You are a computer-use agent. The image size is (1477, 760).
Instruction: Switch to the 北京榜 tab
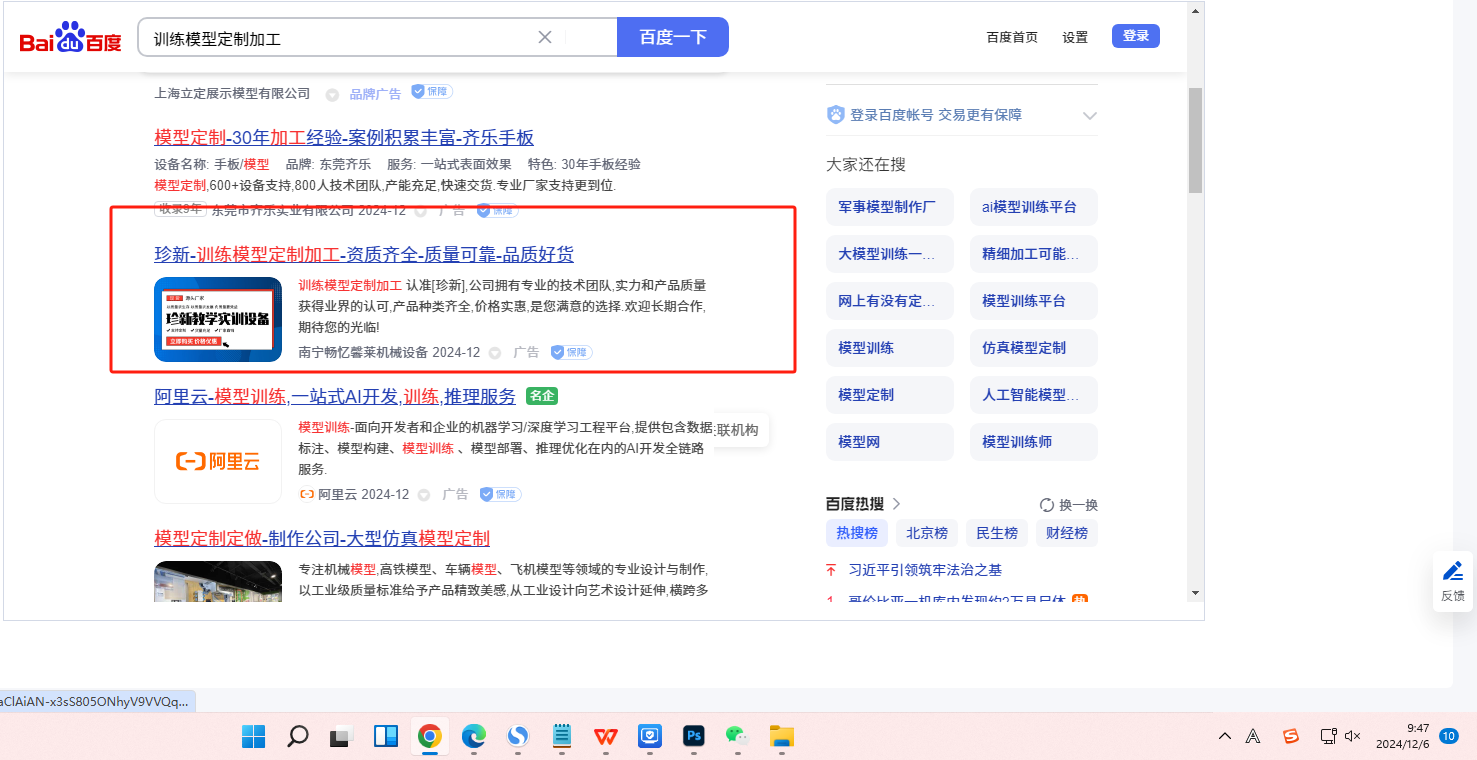tap(927, 533)
